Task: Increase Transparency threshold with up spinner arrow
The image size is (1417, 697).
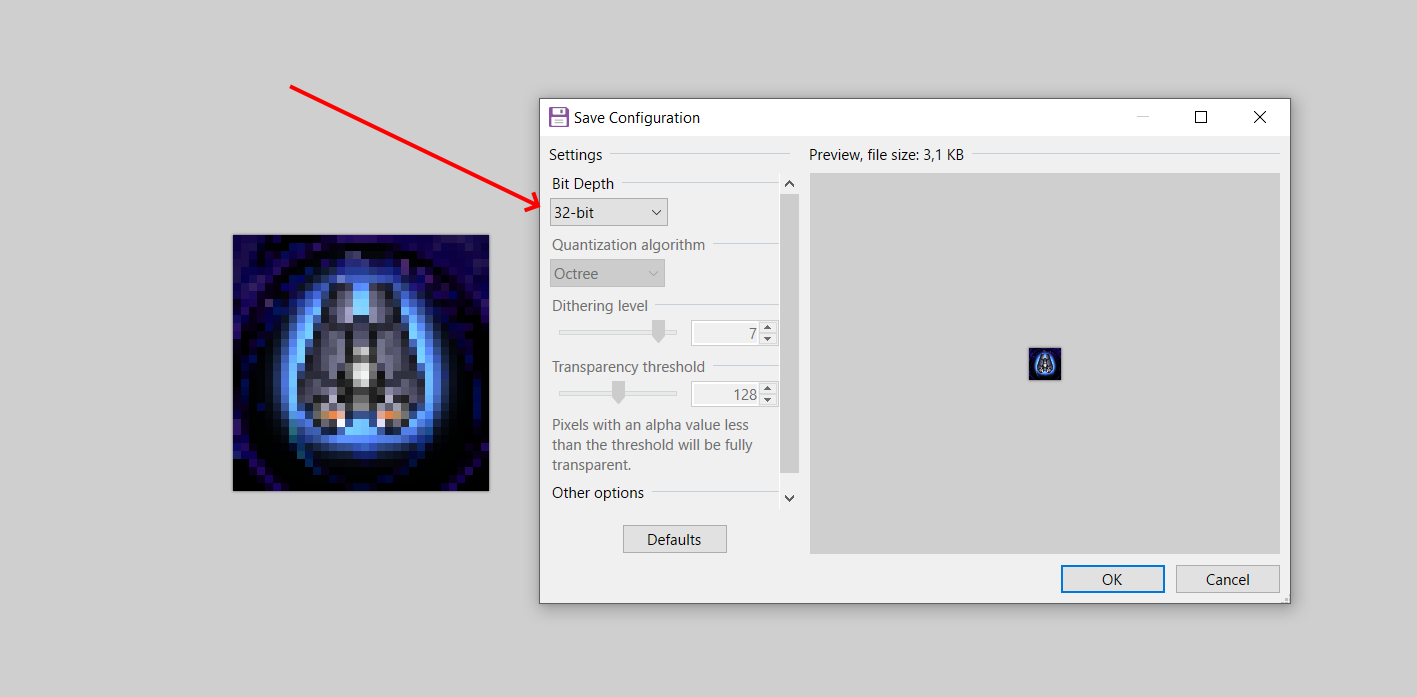Action: [x=768, y=388]
